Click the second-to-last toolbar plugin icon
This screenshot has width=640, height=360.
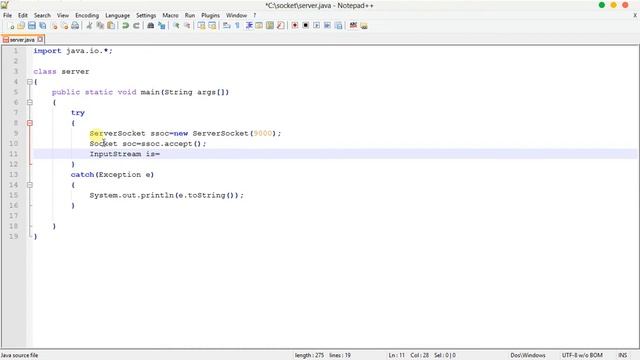coord(353,26)
